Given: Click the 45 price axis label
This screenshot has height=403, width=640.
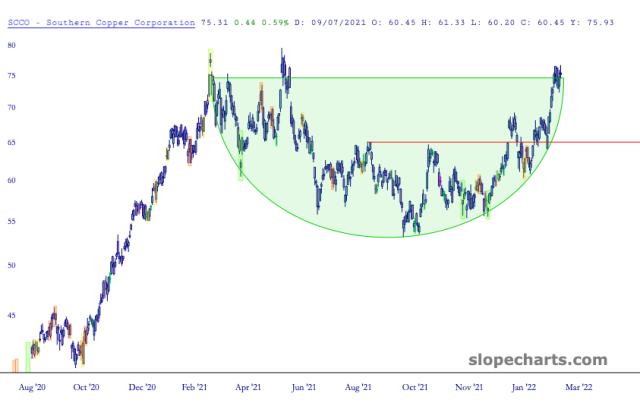Looking at the screenshot, I should coord(10,316).
